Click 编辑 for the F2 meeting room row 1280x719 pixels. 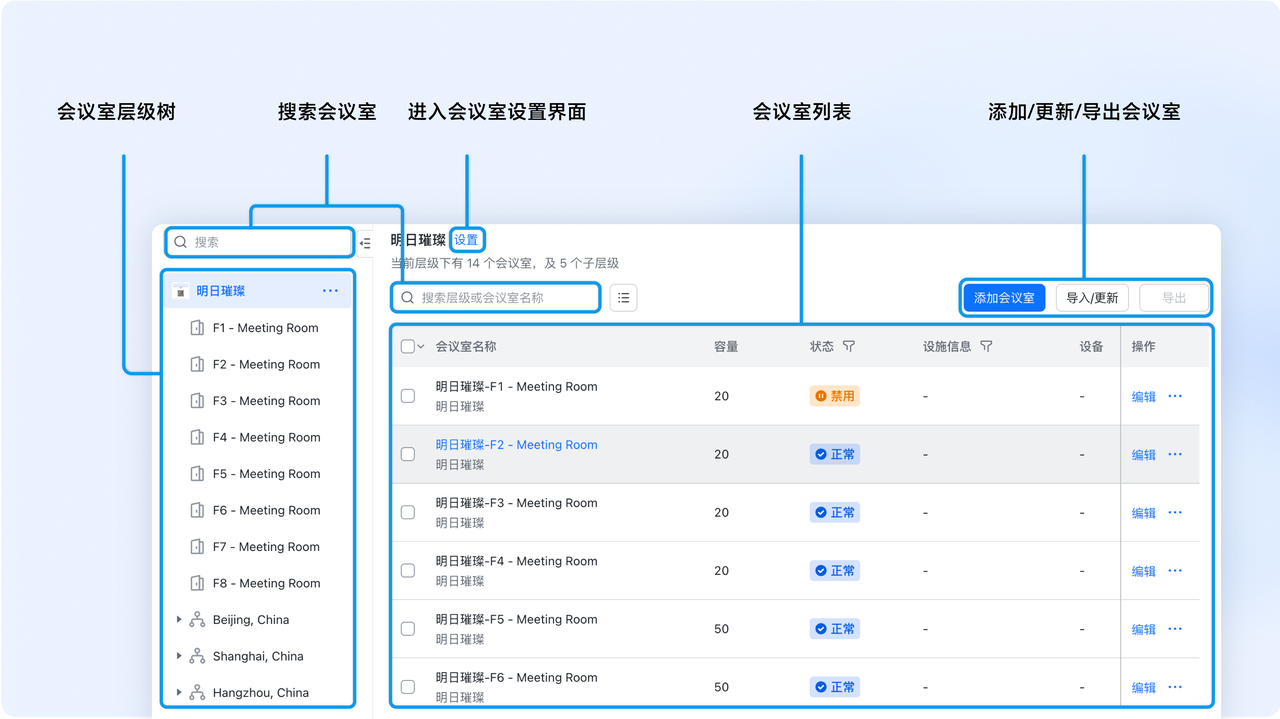pos(1144,455)
